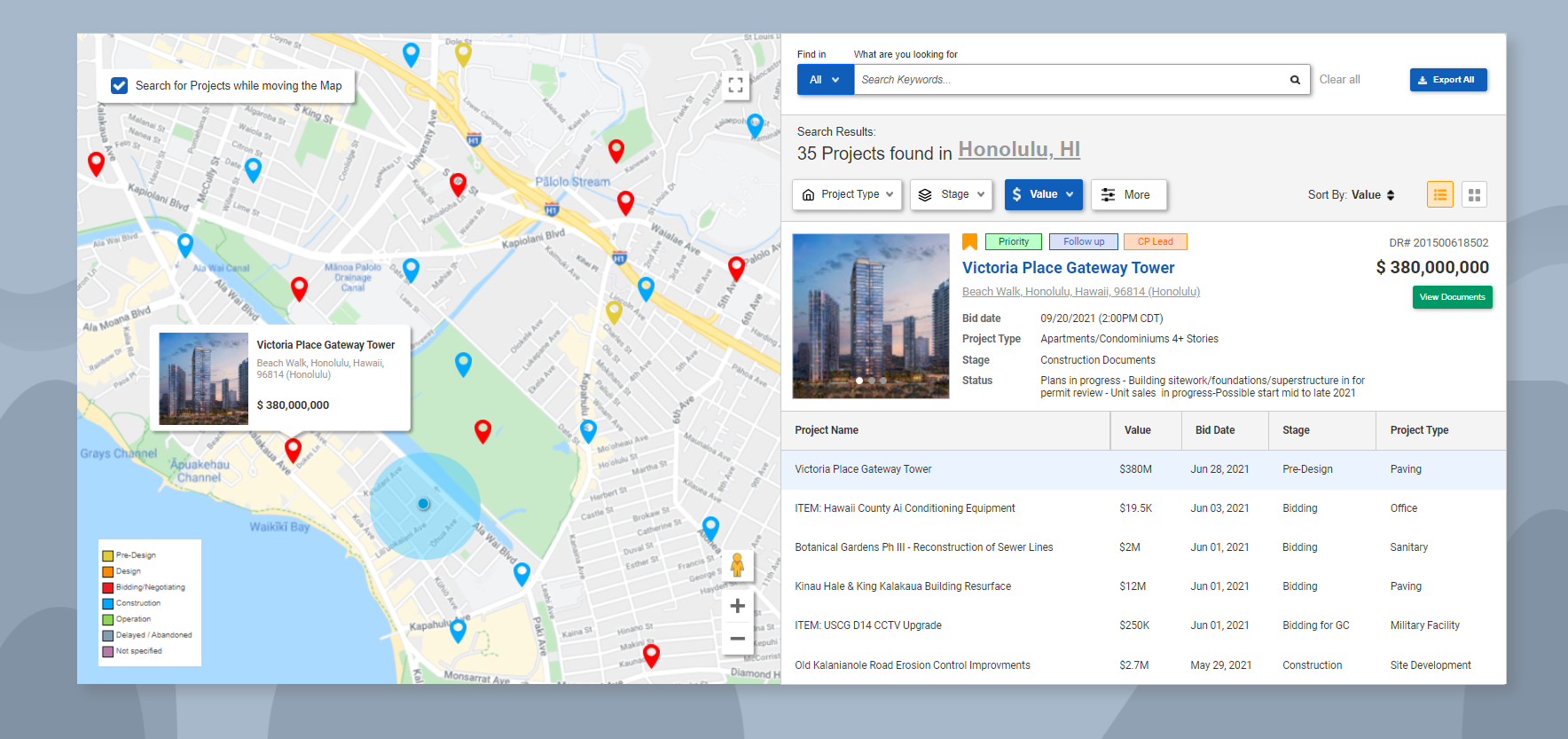
Task: Zoom out on the map
Action: 737,638
